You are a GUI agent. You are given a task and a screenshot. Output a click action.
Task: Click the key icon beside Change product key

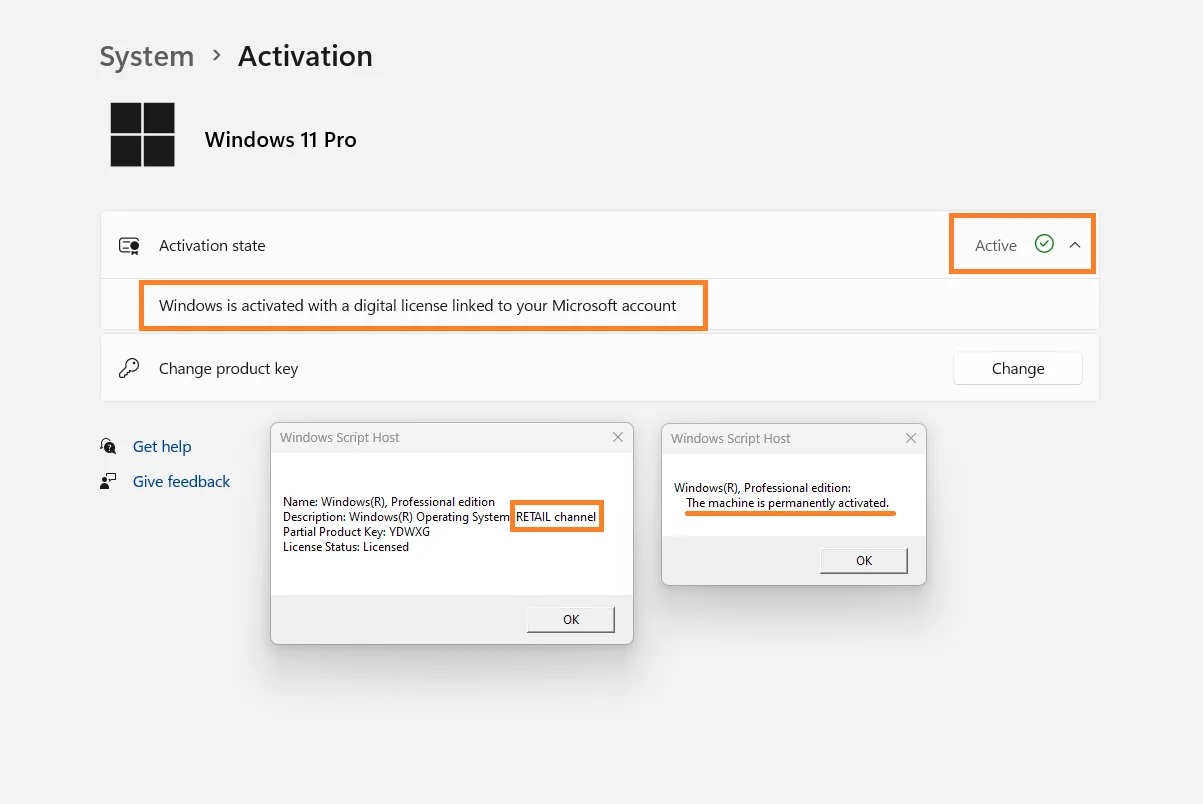coord(129,369)
